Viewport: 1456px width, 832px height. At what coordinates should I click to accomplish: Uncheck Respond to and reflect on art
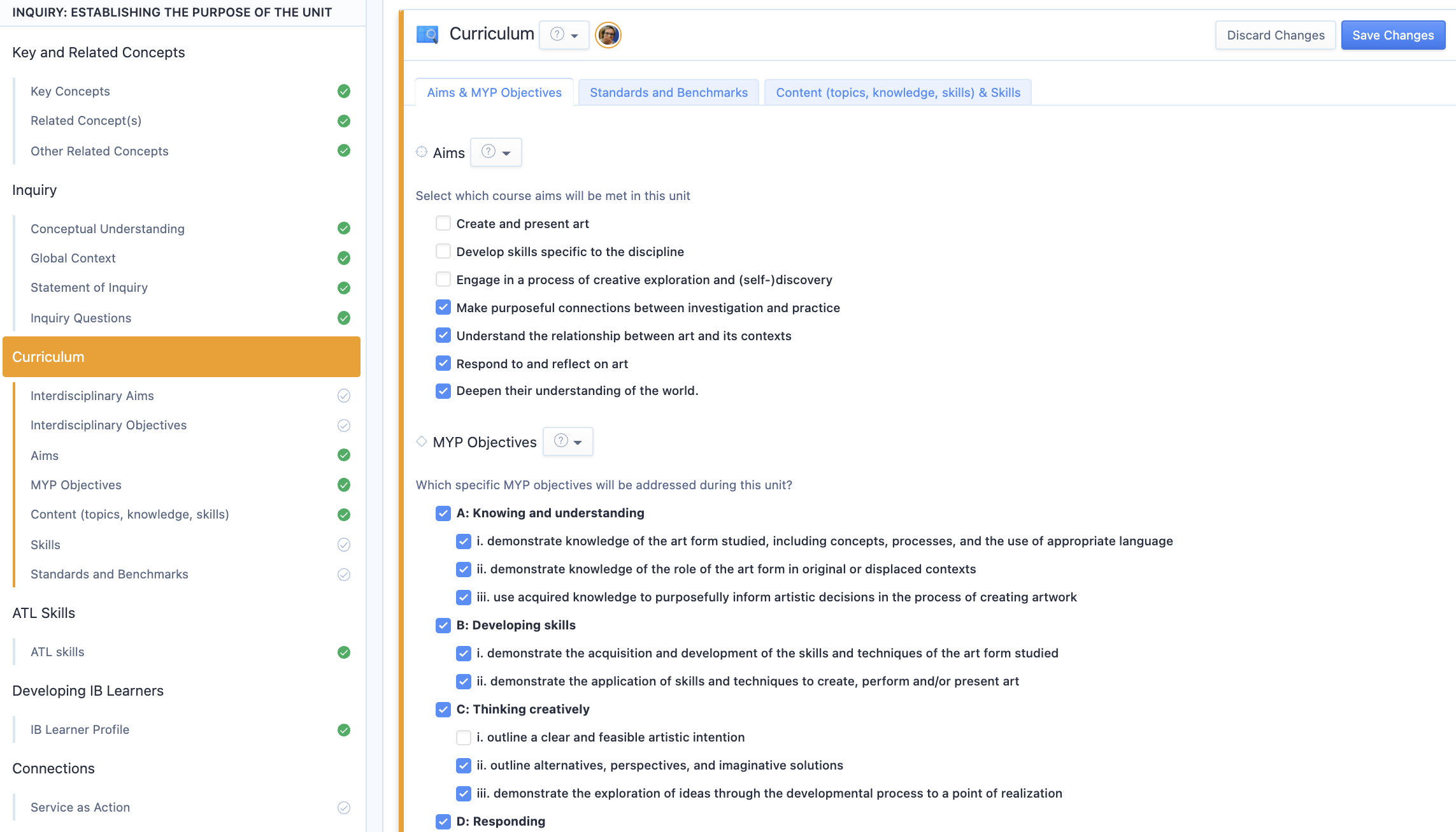click(x=443, y=363)
